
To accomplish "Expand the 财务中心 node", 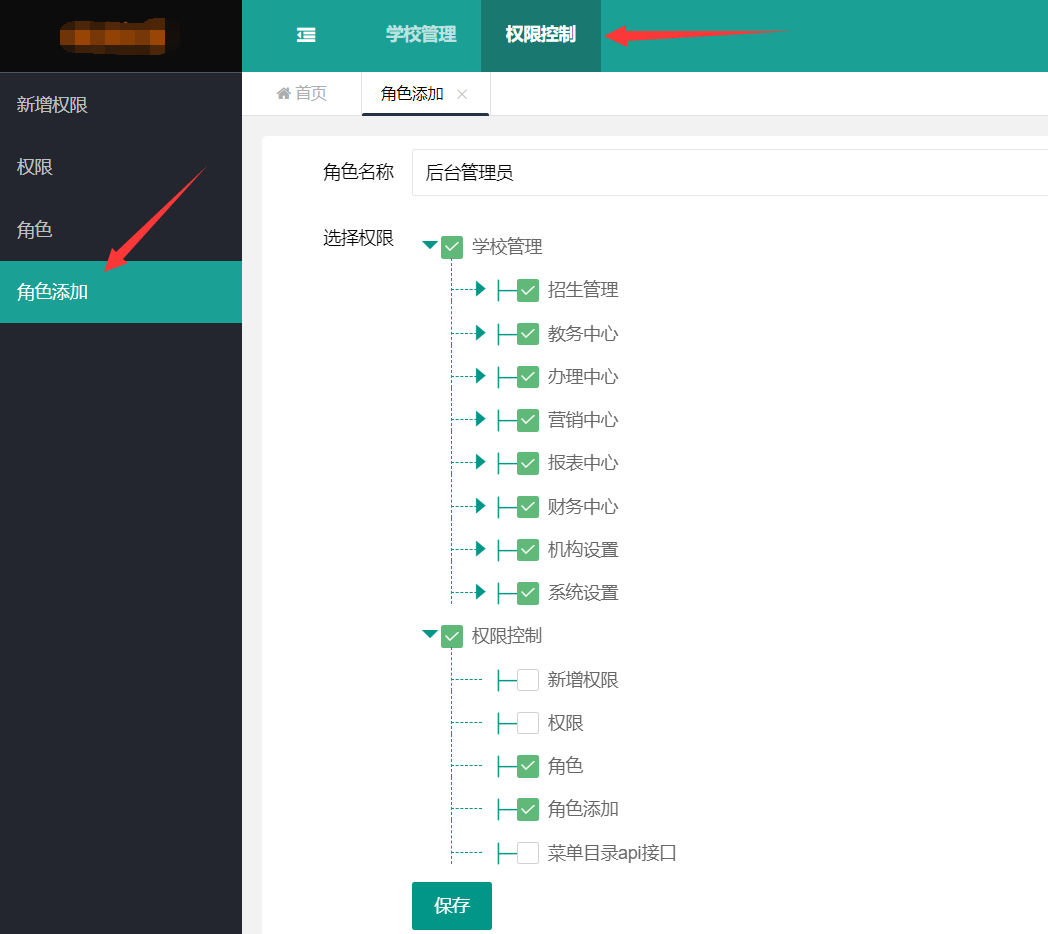I will 480,505.
